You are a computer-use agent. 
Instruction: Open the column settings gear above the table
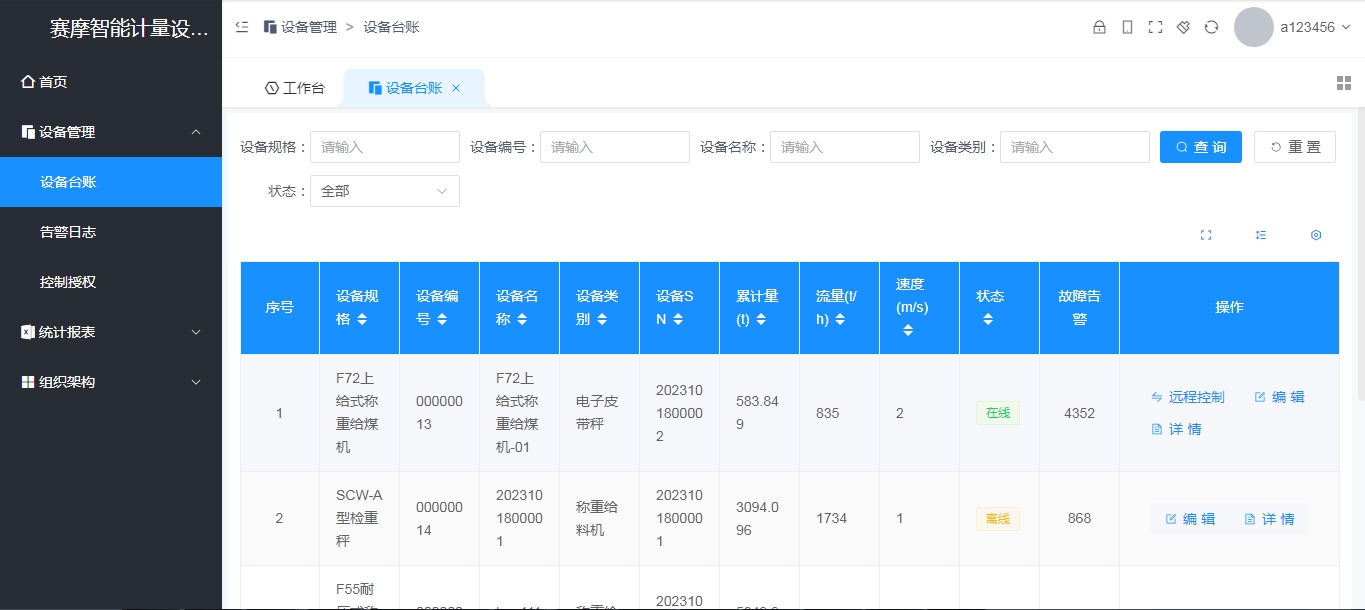pos(1316,234)
